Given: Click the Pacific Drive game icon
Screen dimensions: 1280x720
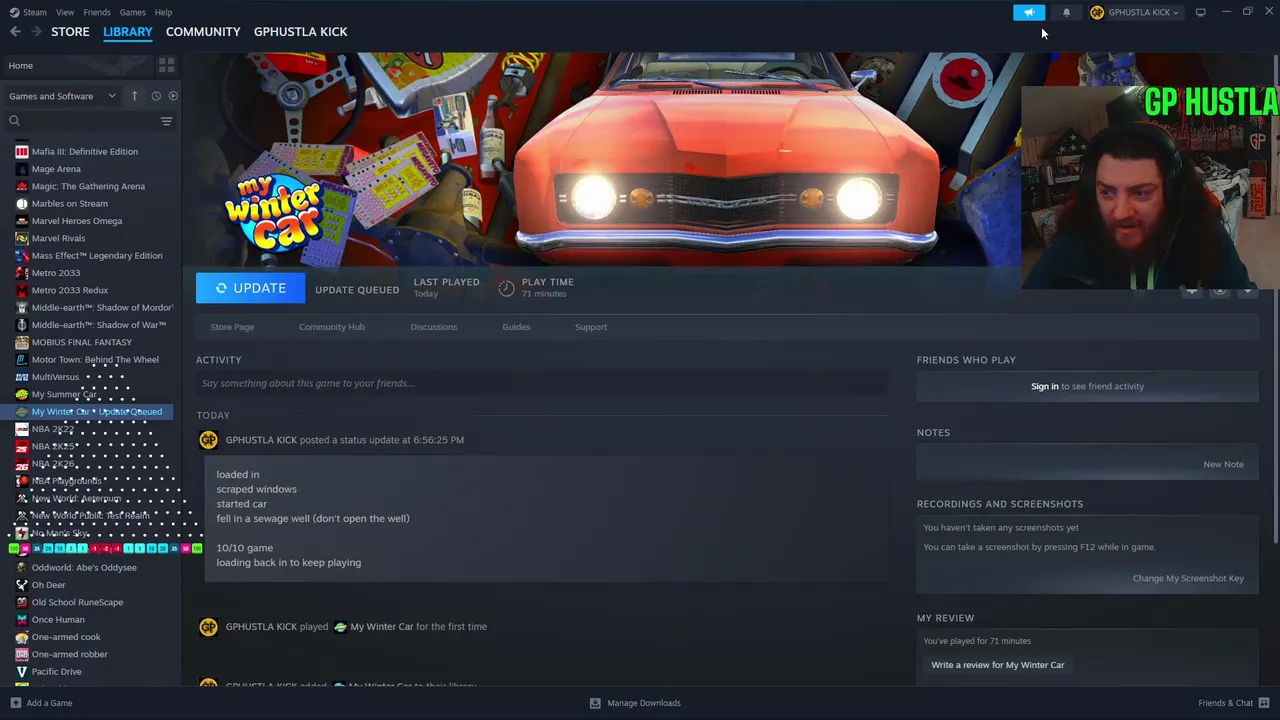Looking at the screenshot, I should click(x=22, y=672).
